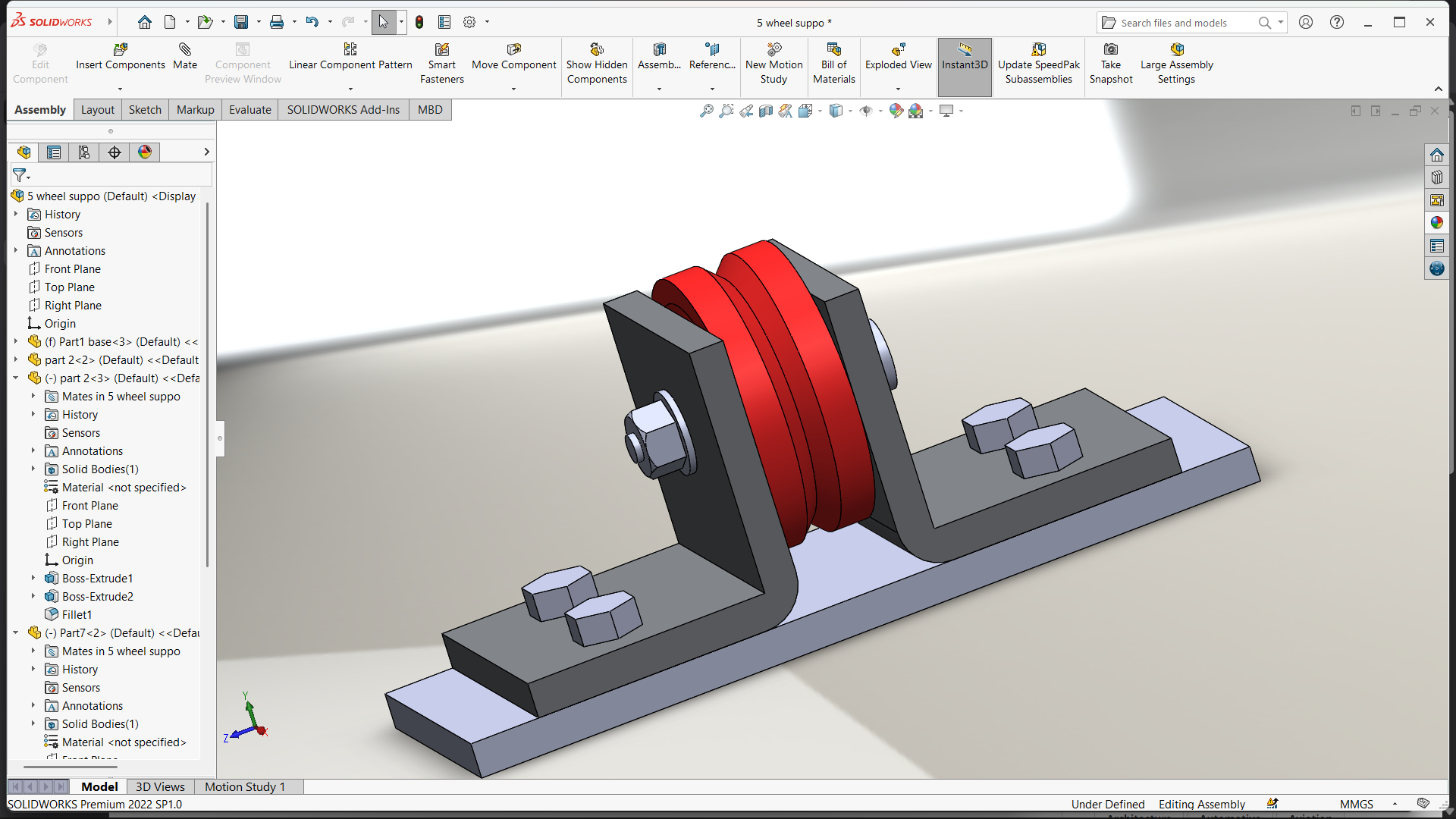Switch to Motion Study 1 tab
The width and height of the screenshot is (1456, 819).
tap(245, 786)
